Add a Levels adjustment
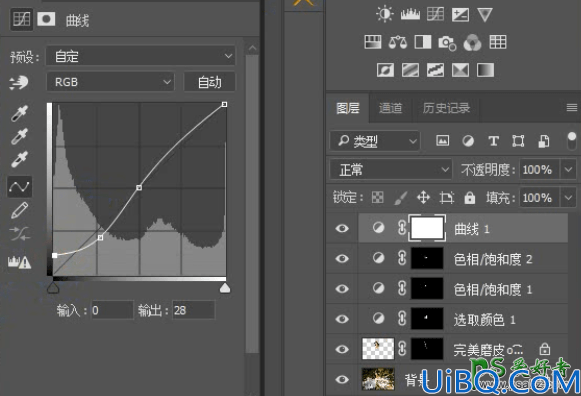The image size is (581, 396). pyautogui.click(x=410, y=14)
